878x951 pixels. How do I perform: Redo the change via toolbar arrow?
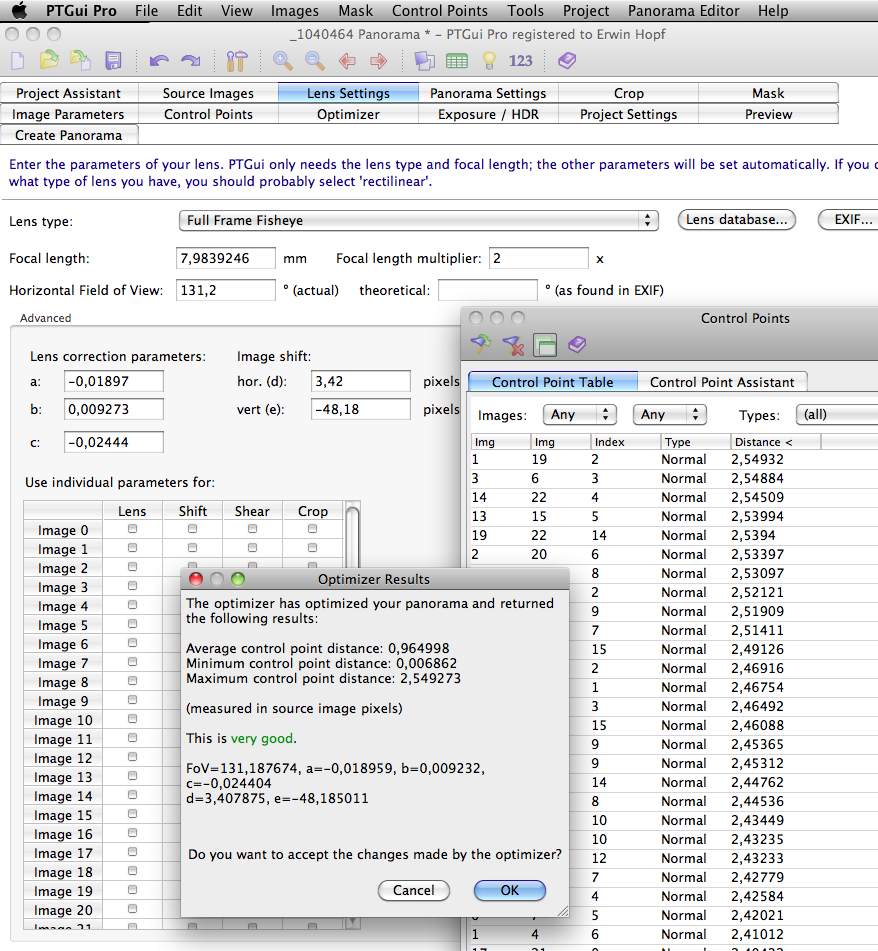[x=191, y=61]
